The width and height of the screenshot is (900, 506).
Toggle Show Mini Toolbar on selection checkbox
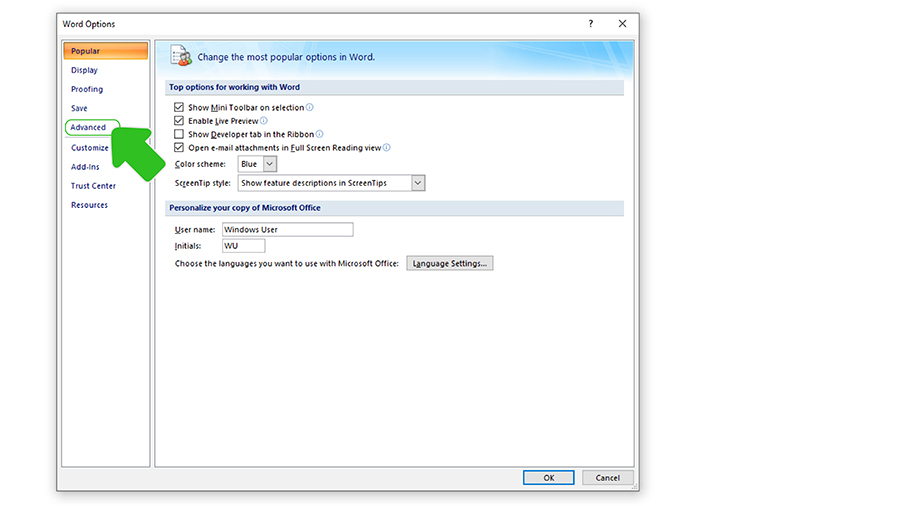179,107
